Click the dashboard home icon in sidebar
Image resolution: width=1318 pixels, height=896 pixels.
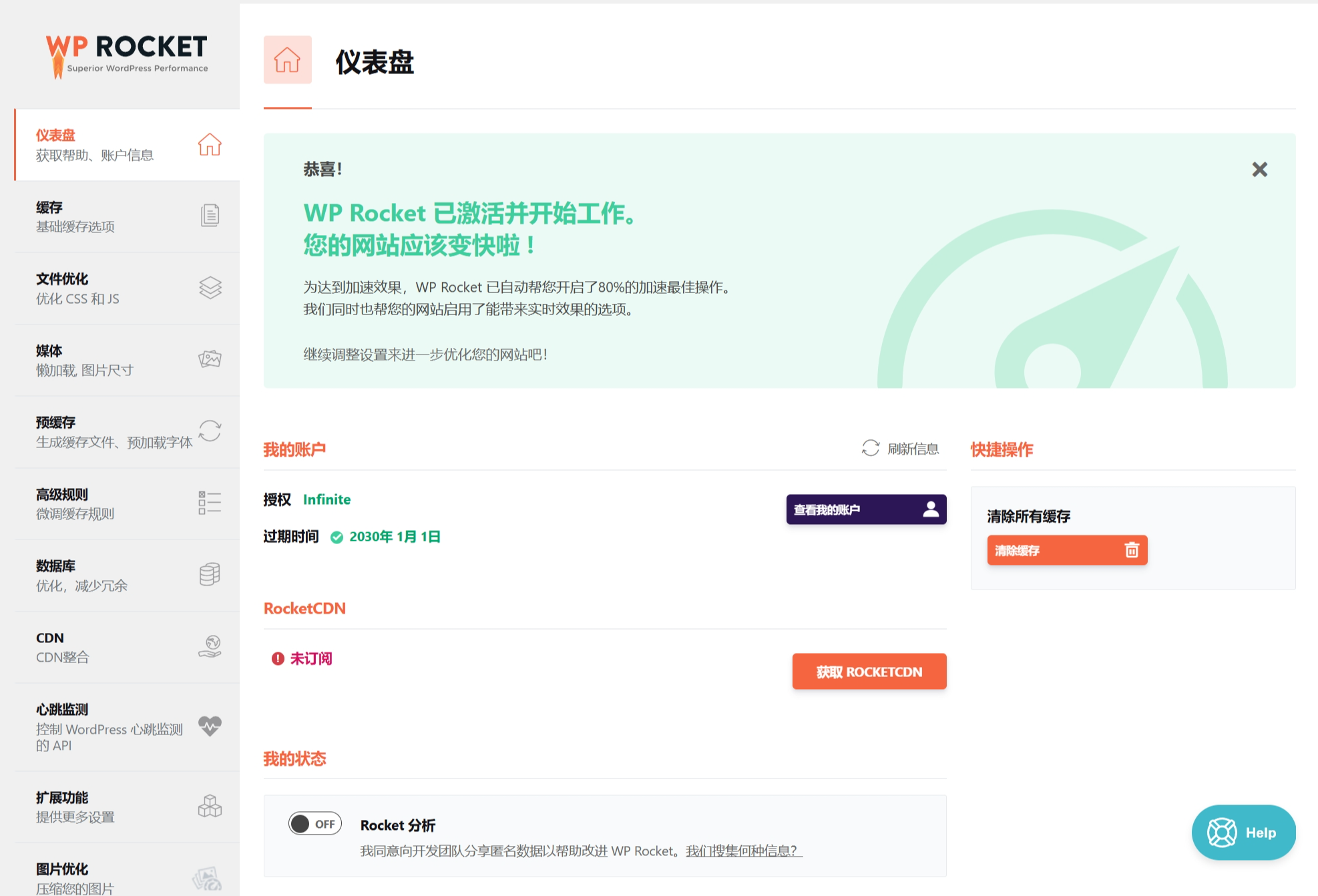210,144
